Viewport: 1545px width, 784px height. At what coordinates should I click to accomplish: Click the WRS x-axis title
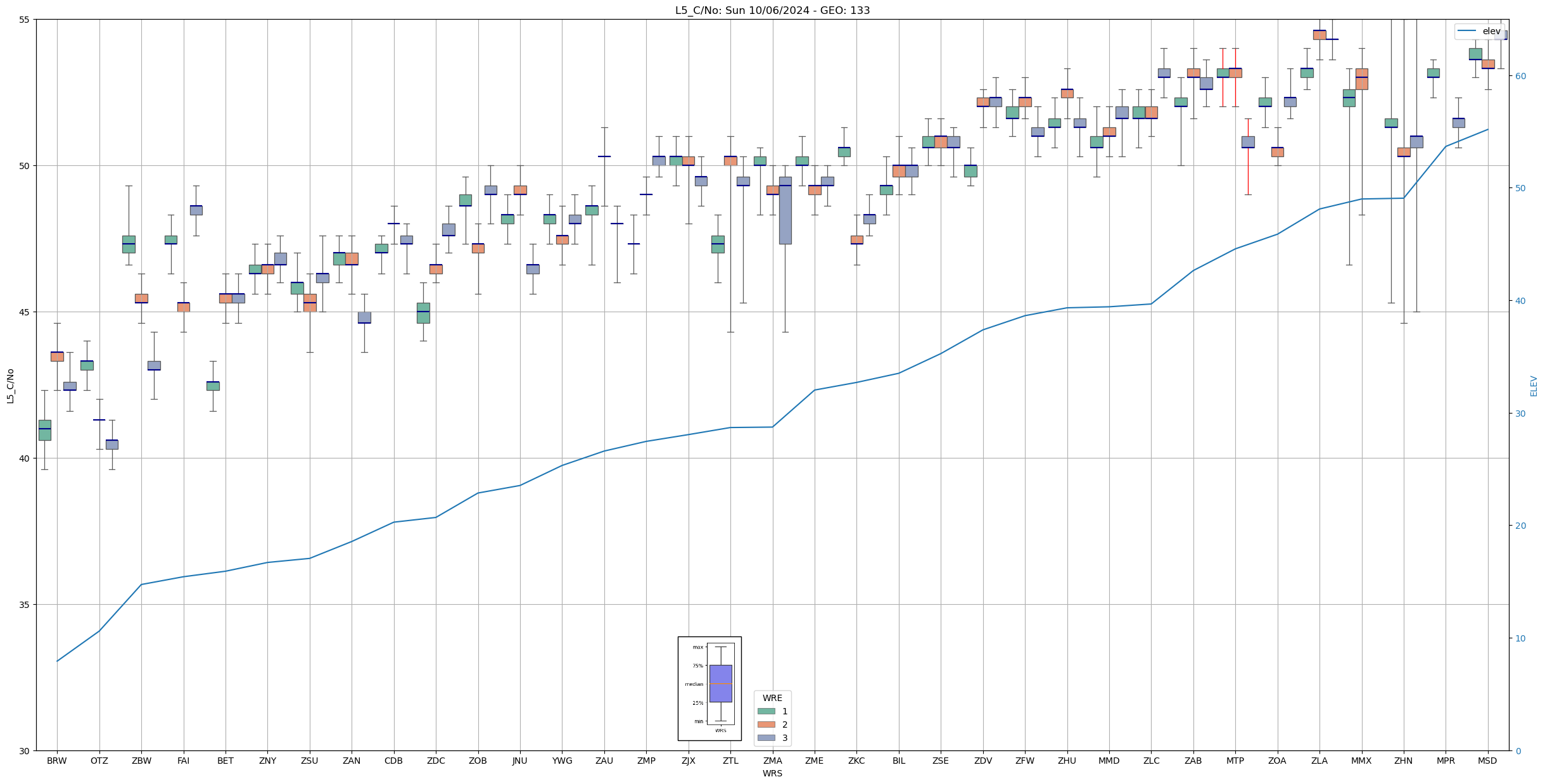[x=772, y=773]
